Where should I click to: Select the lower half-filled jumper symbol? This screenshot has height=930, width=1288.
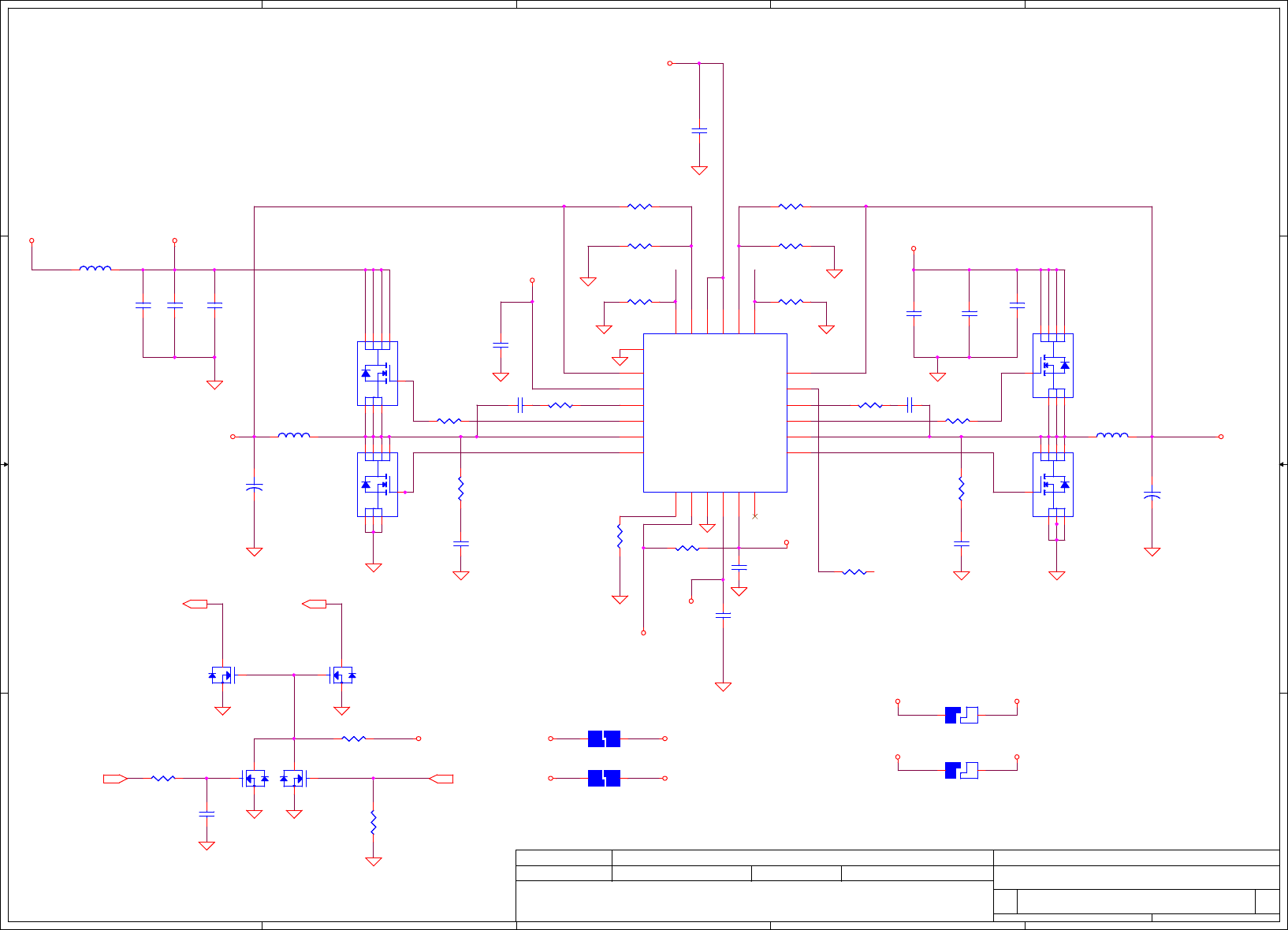pos(962,770)
